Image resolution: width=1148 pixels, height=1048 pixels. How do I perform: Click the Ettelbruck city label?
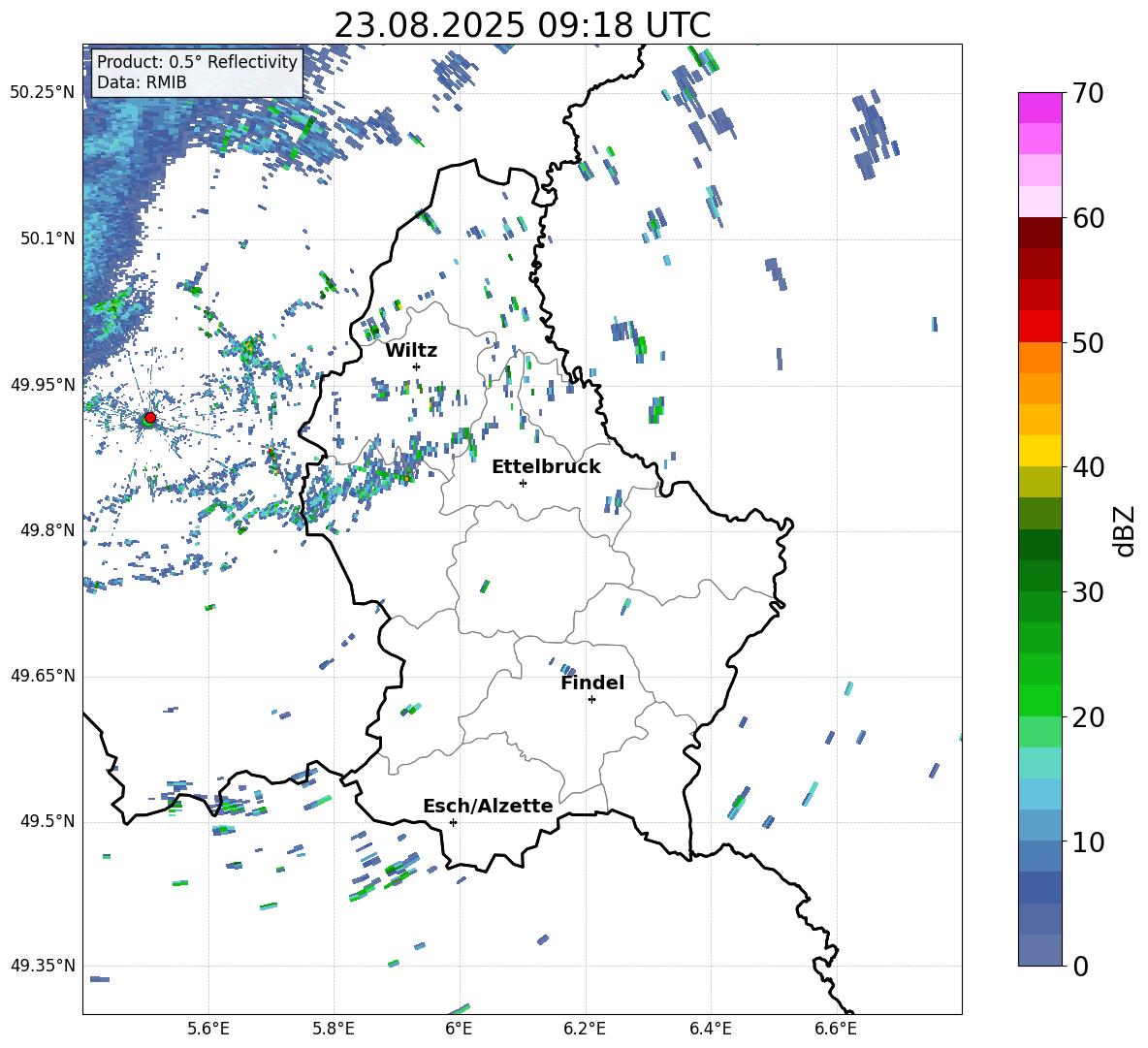click(546, 467)
